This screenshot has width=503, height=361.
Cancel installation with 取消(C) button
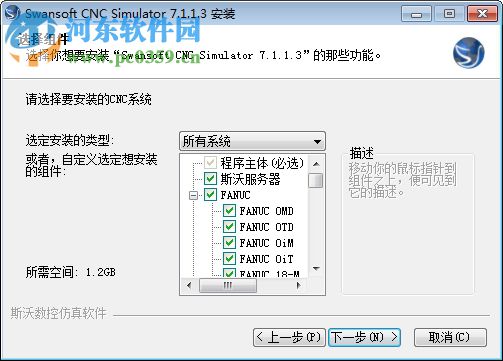click(450, 337)
